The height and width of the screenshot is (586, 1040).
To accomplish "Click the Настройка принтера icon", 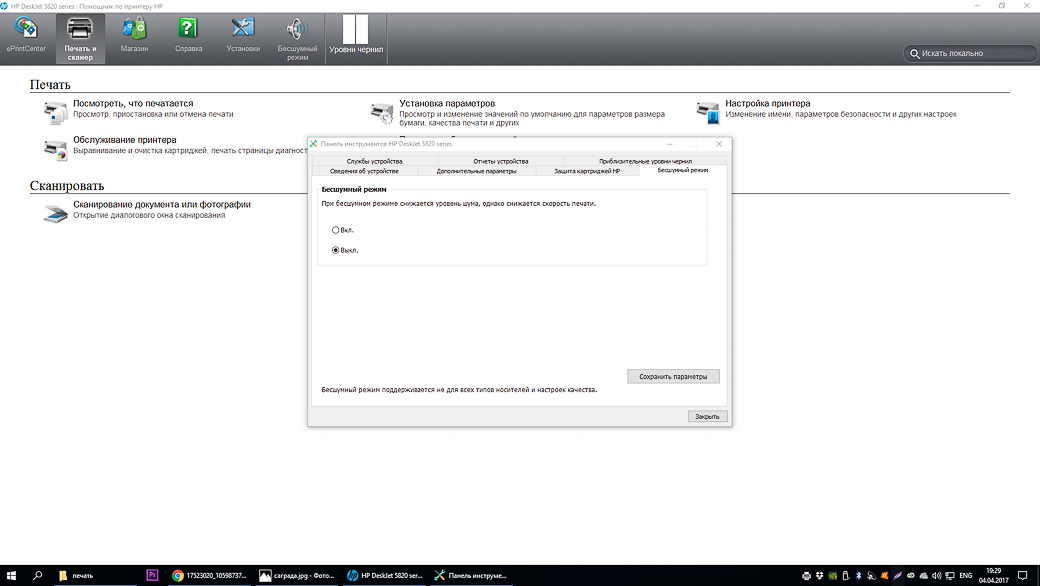I will [x=708, y=113].
